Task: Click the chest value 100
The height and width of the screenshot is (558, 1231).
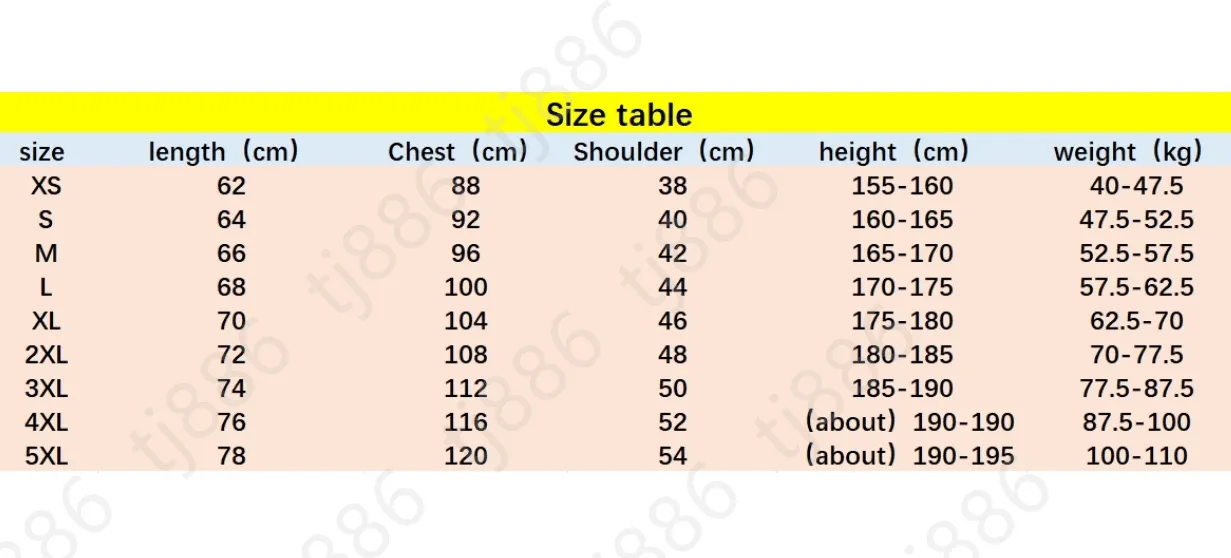Action: 466,287
